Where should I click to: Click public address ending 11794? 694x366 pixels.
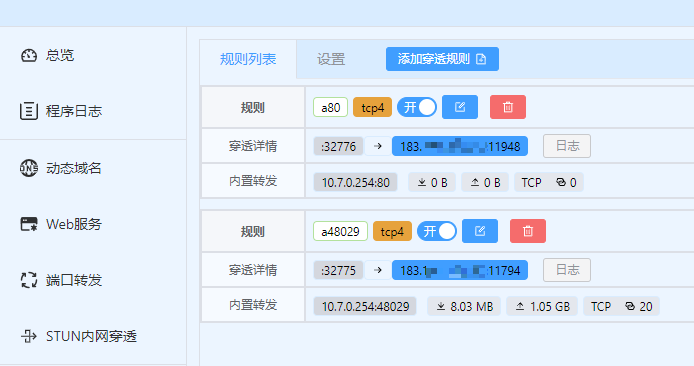pyautogui.click(x=460, y=270)
